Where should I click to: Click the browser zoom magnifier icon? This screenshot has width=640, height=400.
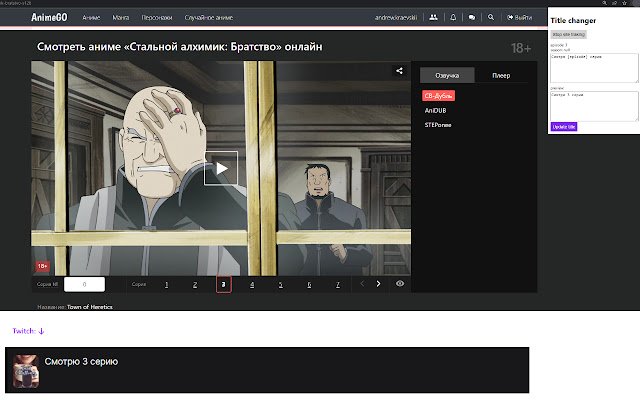(x=604, y=3)
